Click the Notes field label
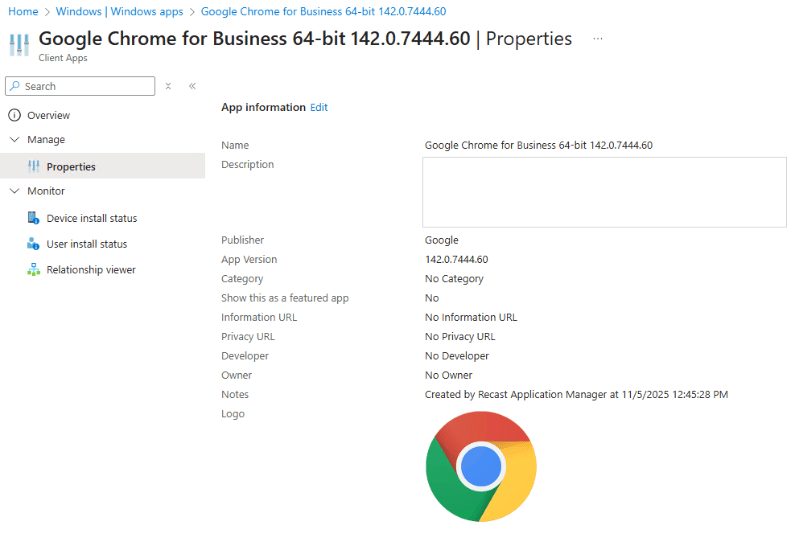Image resolution: width=805 pixels, height=547 pixels. (x=235, y=394)
